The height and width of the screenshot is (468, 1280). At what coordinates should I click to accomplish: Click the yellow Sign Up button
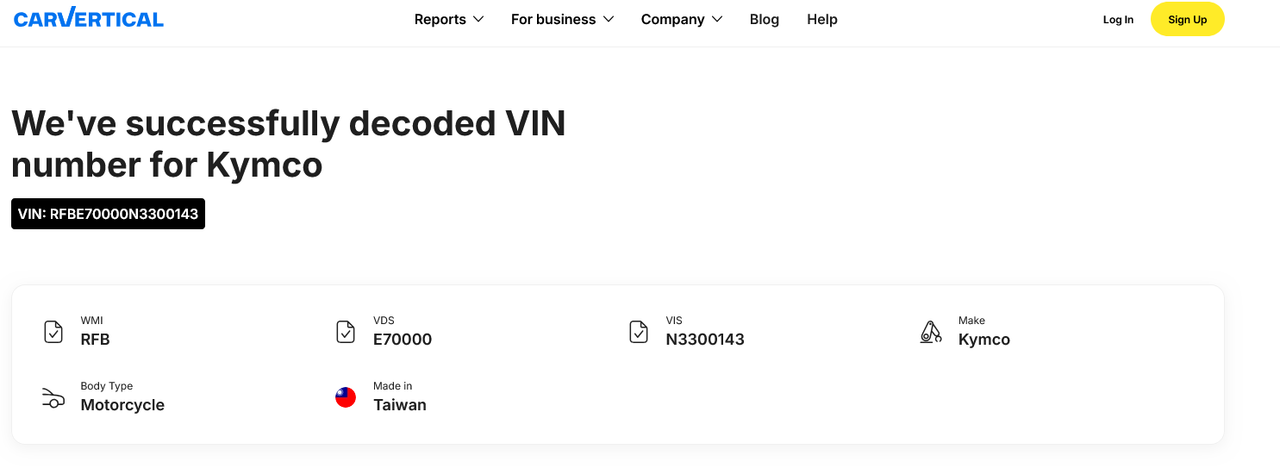[x=1187, y=19]
